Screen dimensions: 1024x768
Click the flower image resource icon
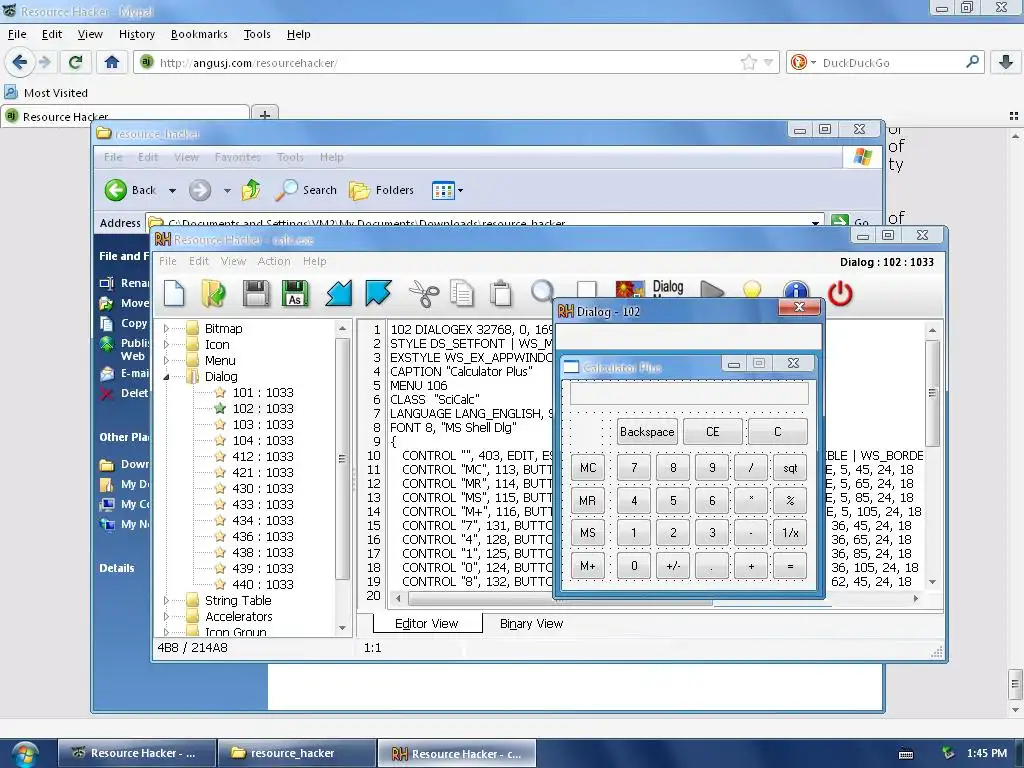(630, 289)
